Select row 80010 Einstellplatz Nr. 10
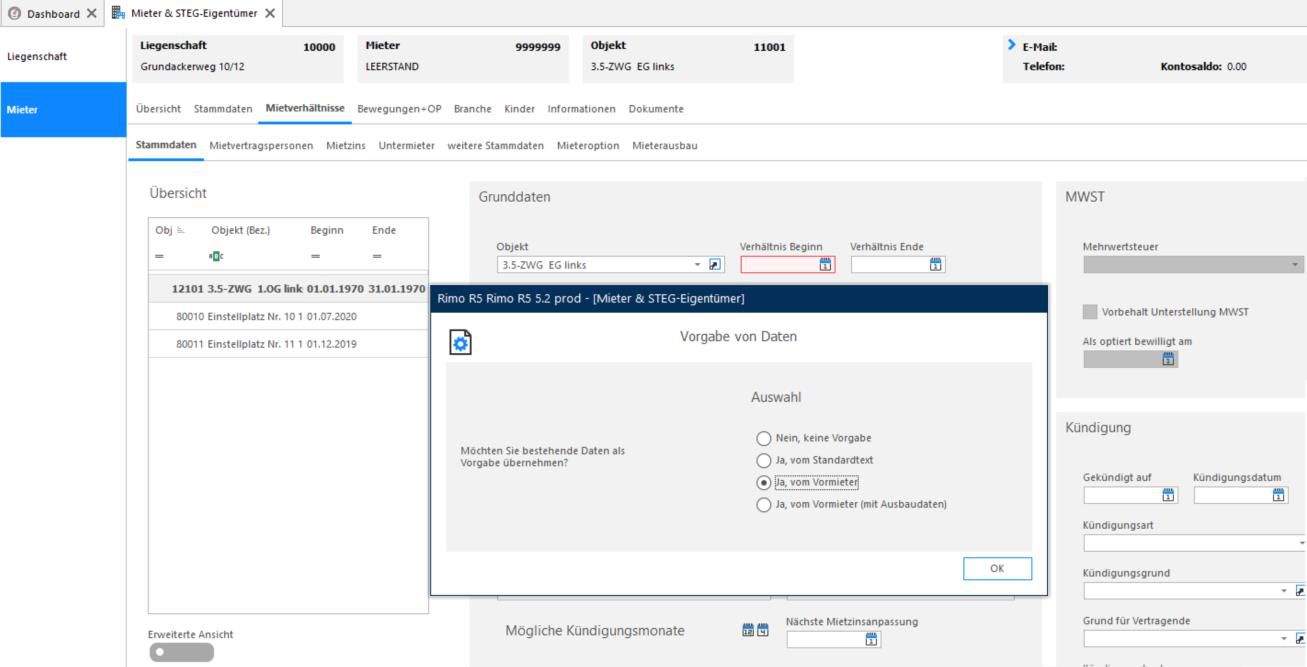Screen dimensions: 1307x667 (x=288, y=316)
